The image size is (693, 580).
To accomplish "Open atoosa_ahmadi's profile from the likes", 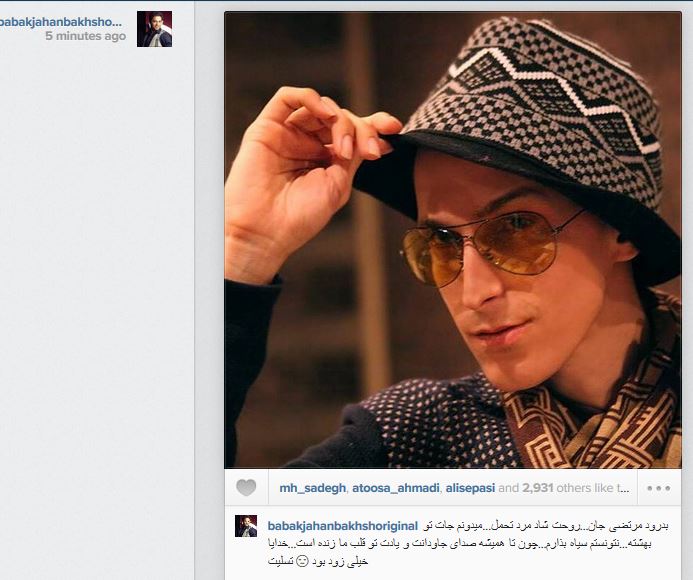I will (396, 488).
